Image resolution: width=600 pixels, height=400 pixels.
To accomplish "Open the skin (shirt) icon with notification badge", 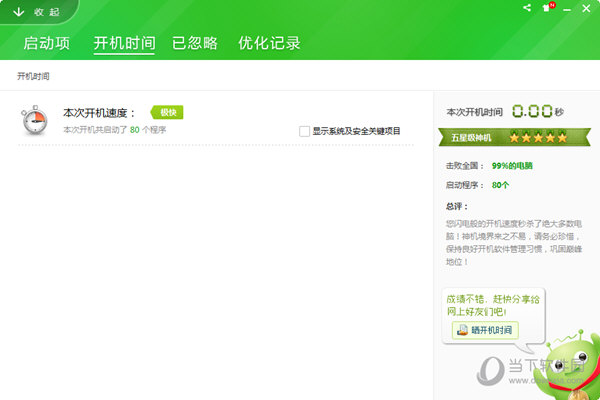I will (x=547, y=8).
